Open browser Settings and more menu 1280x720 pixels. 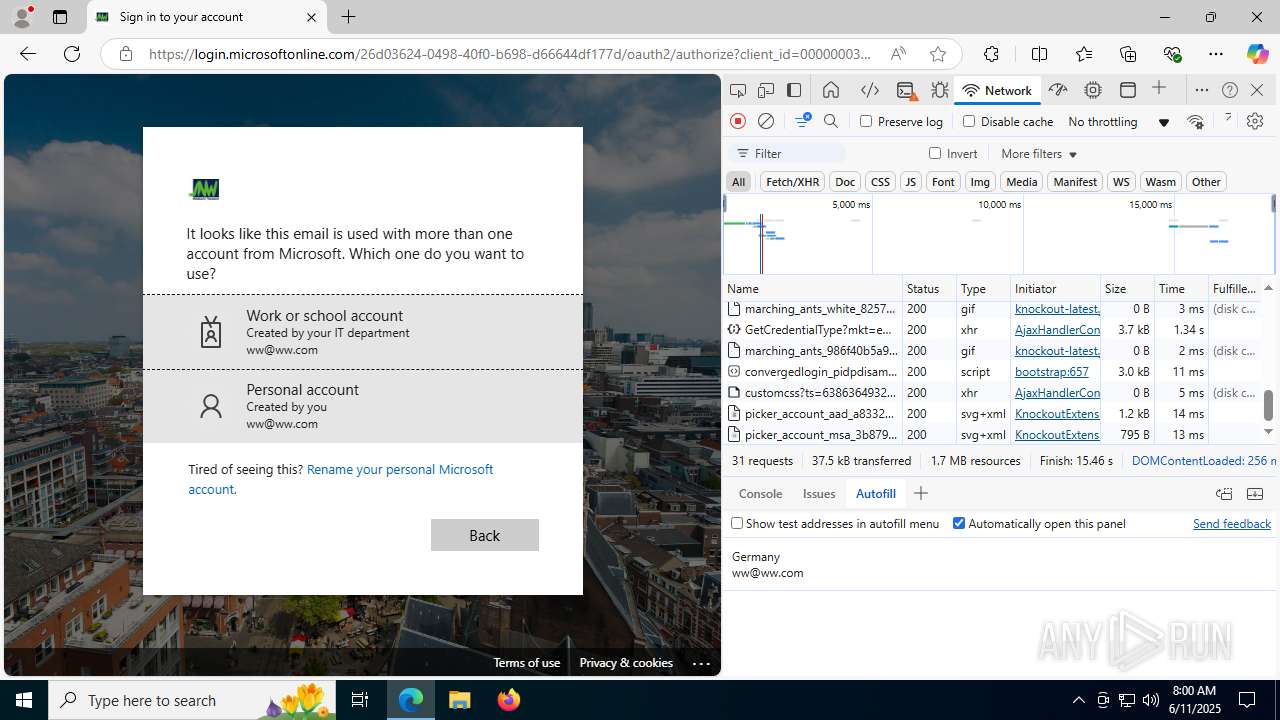(1216, 54)
